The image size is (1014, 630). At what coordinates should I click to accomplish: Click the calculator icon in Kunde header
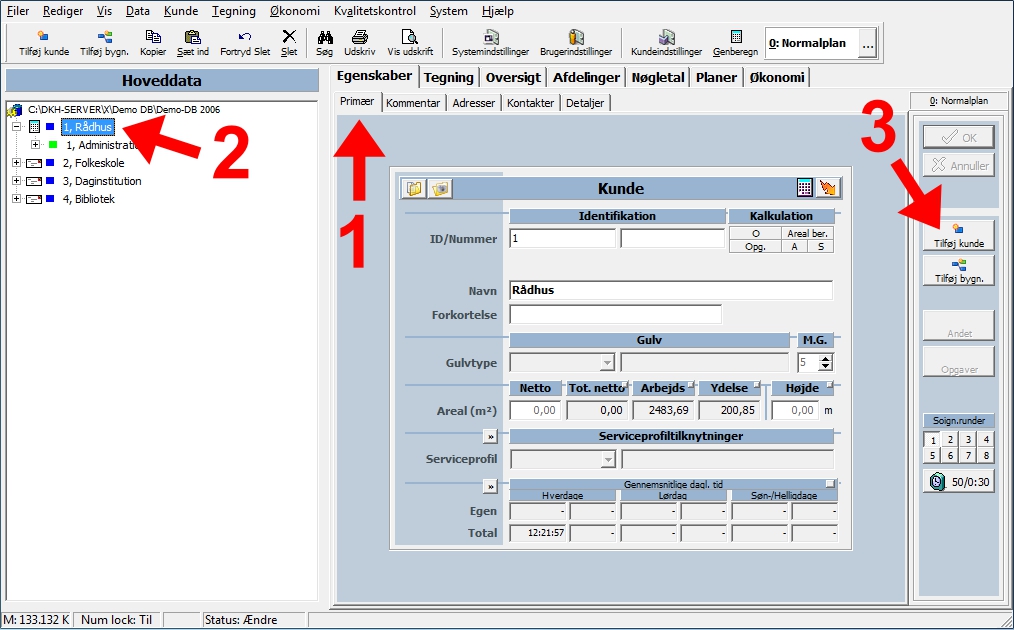coord(804,188)
